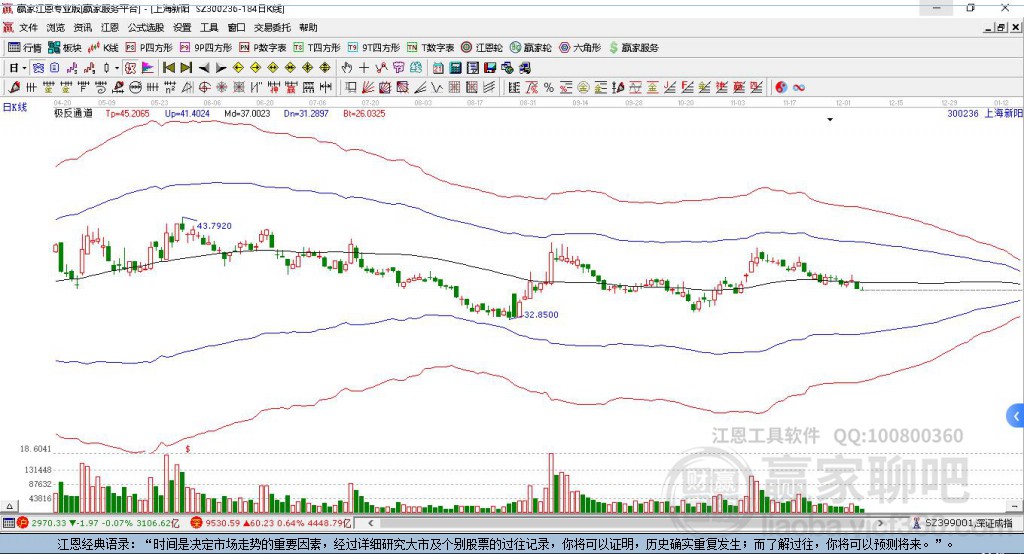The image size is (1024, 554).
Task: Select the hand pan tool
Action: tap(346, 68)
